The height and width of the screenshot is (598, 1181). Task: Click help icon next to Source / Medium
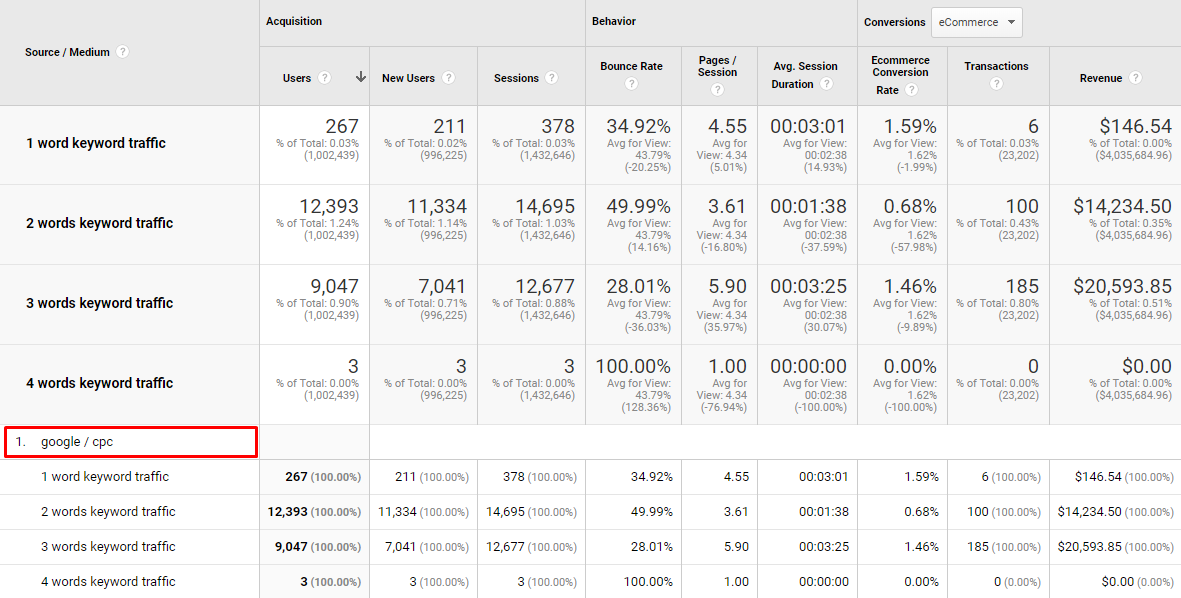123,52
